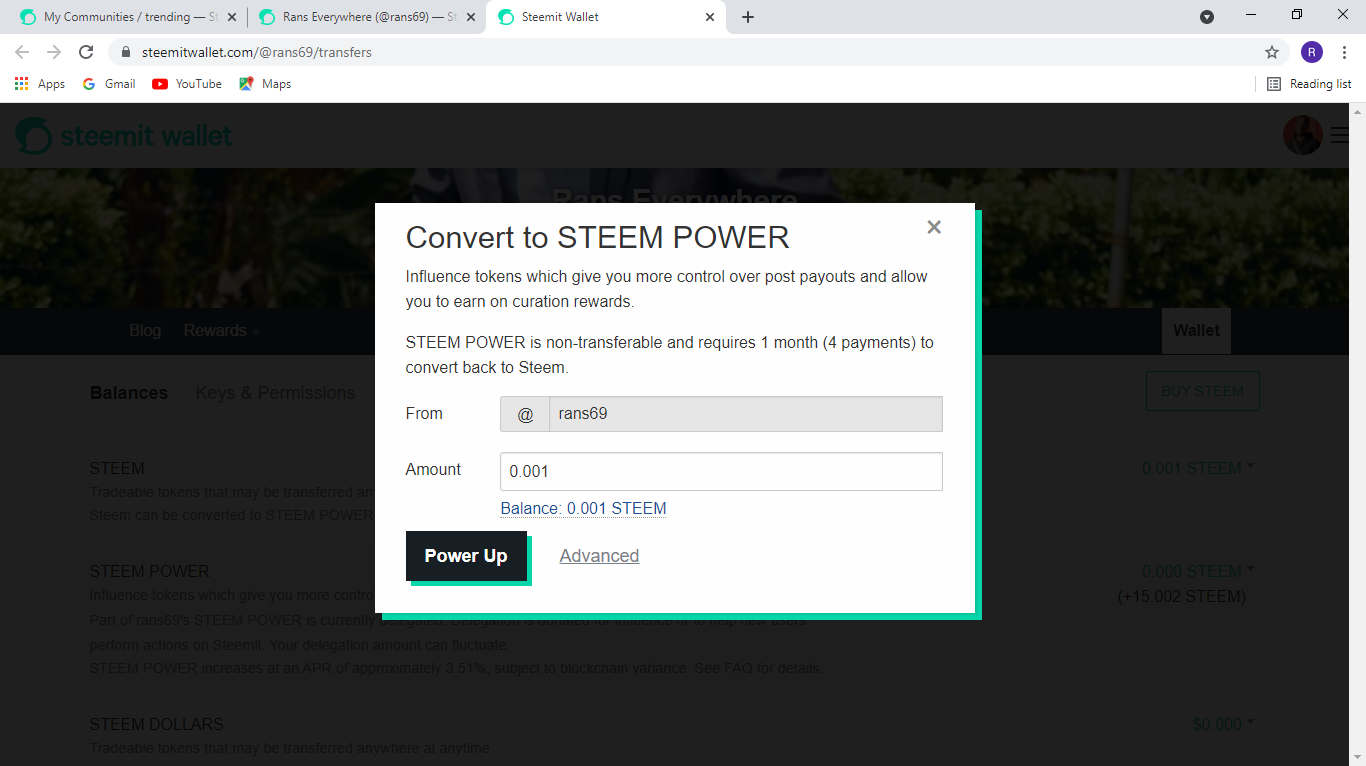Click the From account field rans69
Image resolution: width=1366 pixels, height=766 pixels.
(x=745, y=413)
